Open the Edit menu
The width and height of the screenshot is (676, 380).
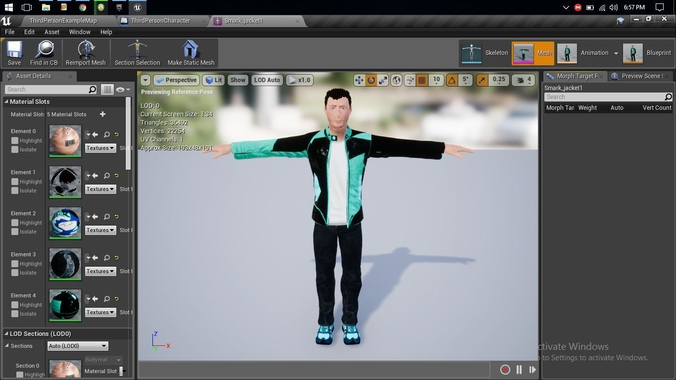[x=29, y=32]
